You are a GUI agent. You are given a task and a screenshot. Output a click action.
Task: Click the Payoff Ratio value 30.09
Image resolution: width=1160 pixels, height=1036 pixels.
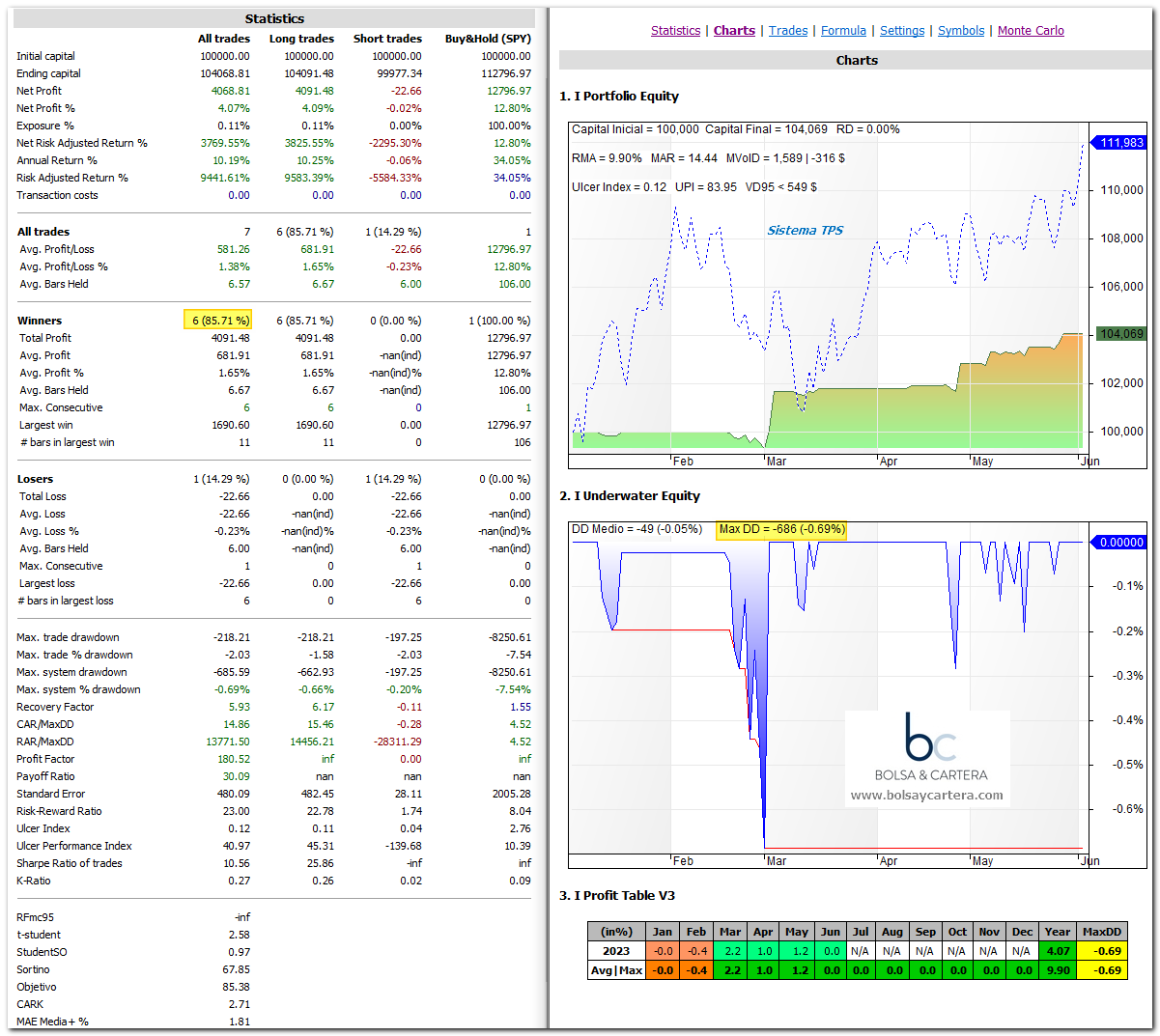(237, 776)
